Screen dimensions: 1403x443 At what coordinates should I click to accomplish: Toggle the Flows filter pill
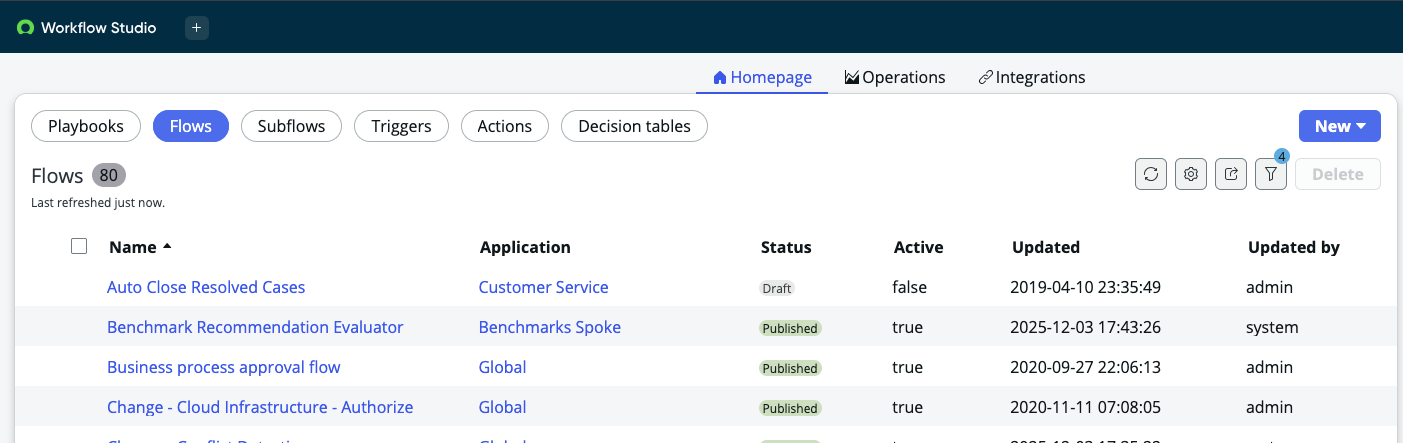point(190,126)
